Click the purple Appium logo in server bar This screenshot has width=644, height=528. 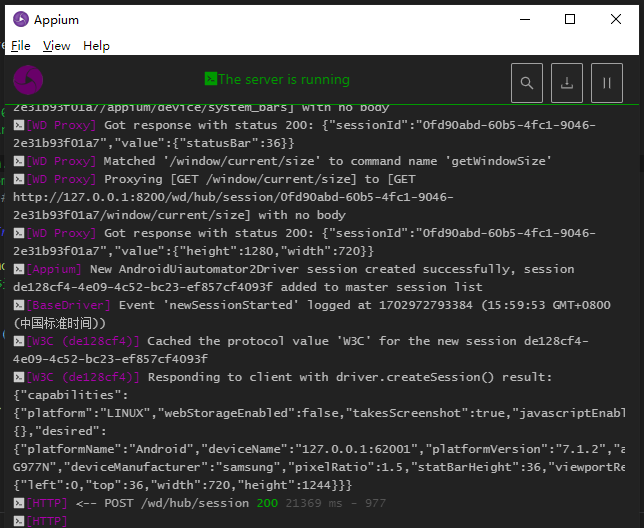click(30, 80)
